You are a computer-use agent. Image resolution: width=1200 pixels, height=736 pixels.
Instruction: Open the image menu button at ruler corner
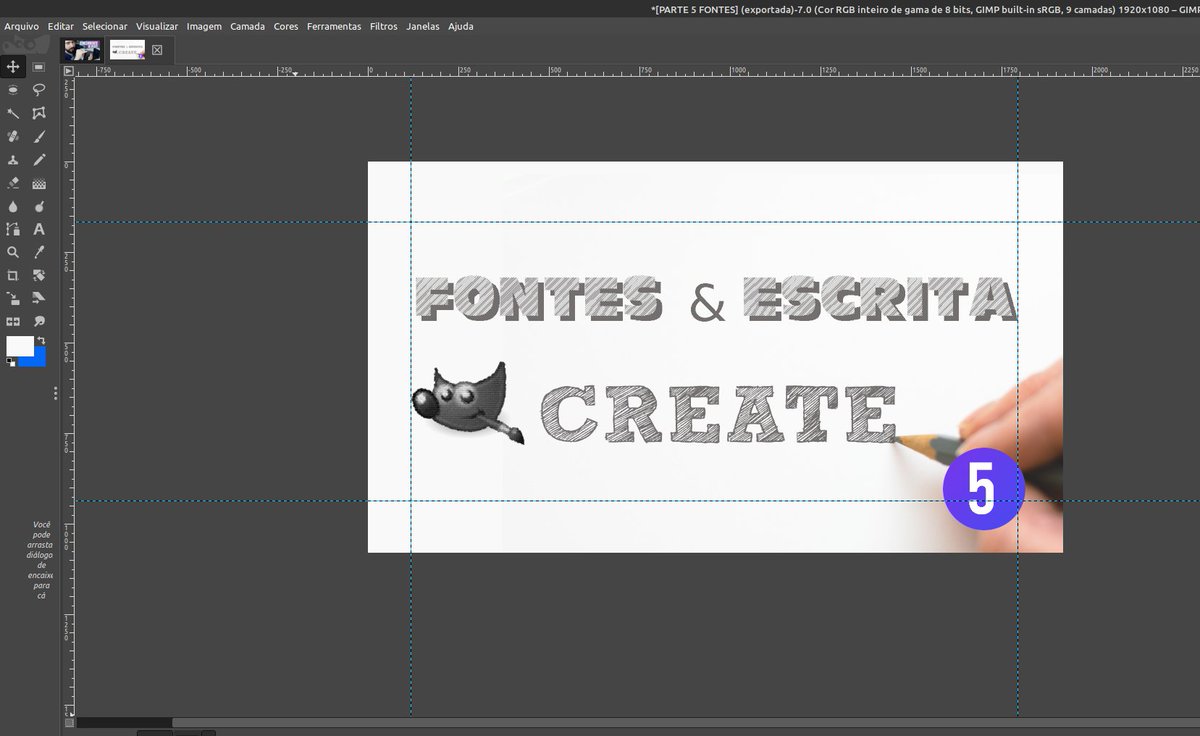tap(69, 71)
